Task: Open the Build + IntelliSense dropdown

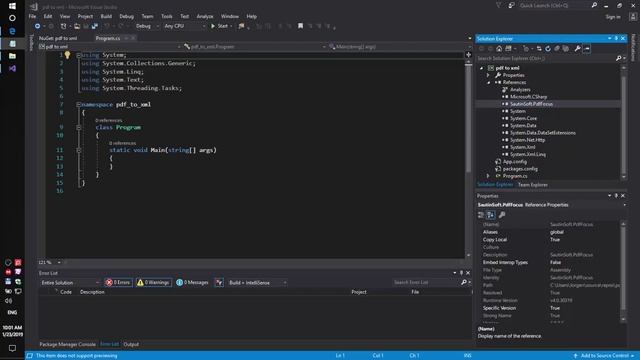Action: (x=258, y=282)
